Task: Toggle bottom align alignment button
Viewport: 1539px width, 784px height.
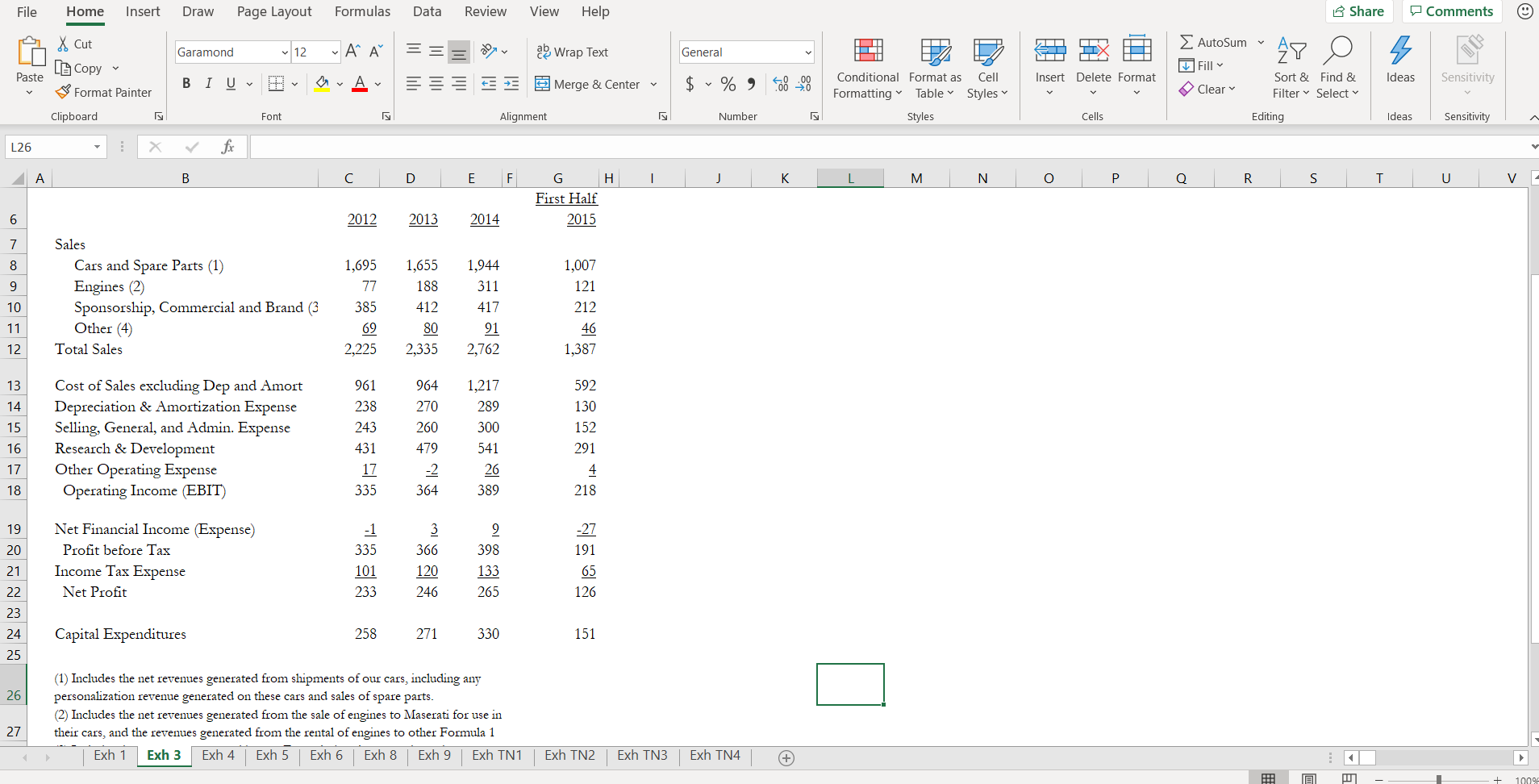Action: (459, 52)
